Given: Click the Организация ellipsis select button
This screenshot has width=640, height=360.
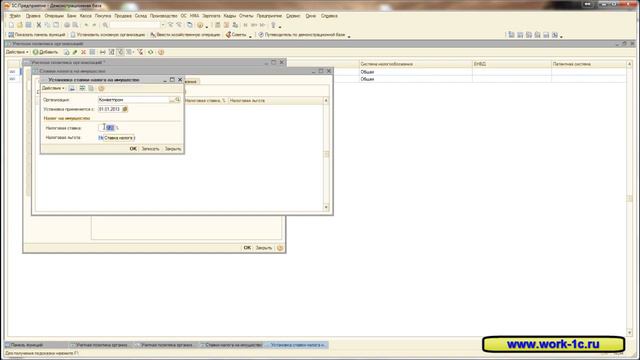Looking at the screenshot, I should [x=172, y=100].
